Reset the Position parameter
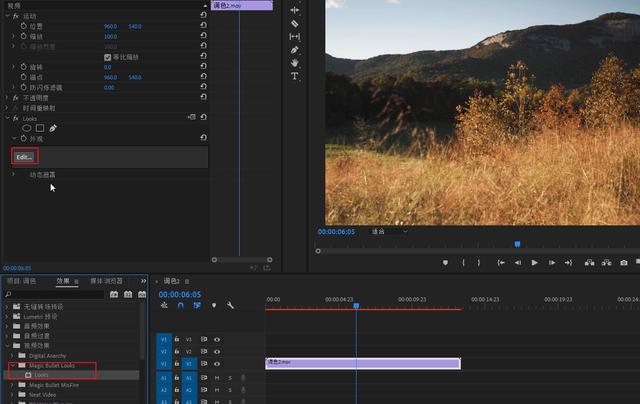The image size is (640, 404). [203, 25]
